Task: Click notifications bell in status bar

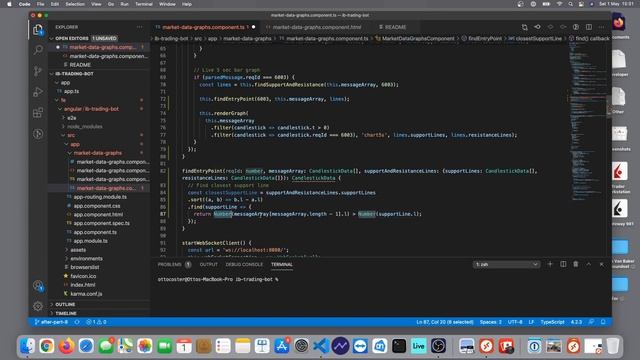Action: tap(603, 322)
